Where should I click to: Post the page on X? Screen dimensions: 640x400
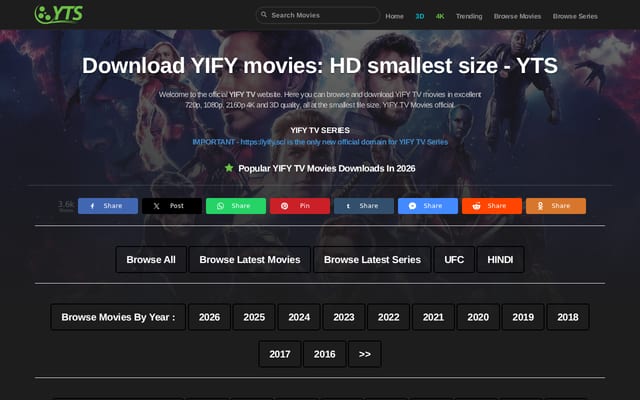172,206
